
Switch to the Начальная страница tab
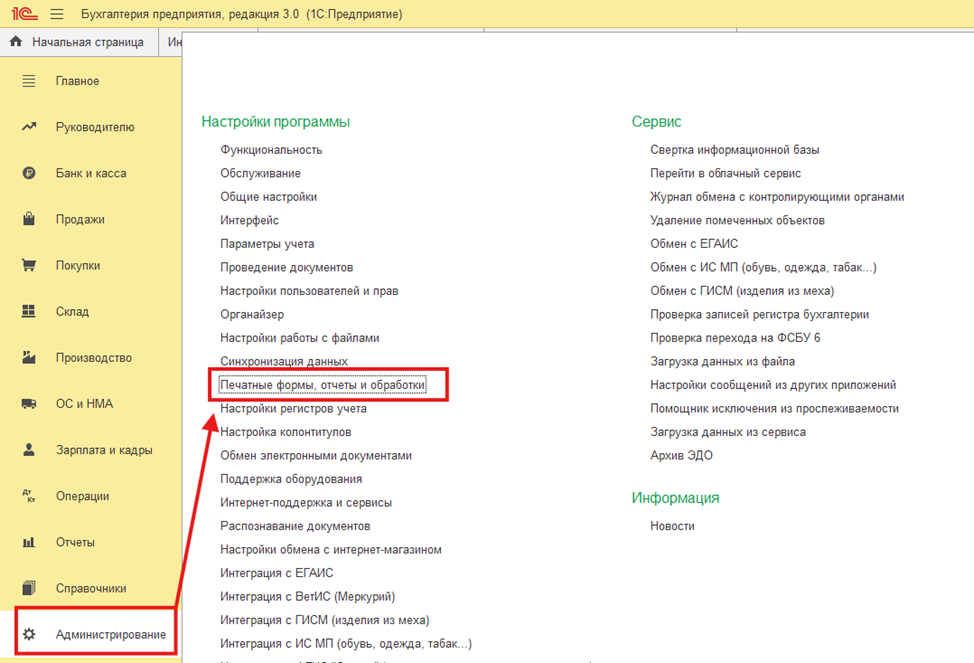click(x=87, y=42)
